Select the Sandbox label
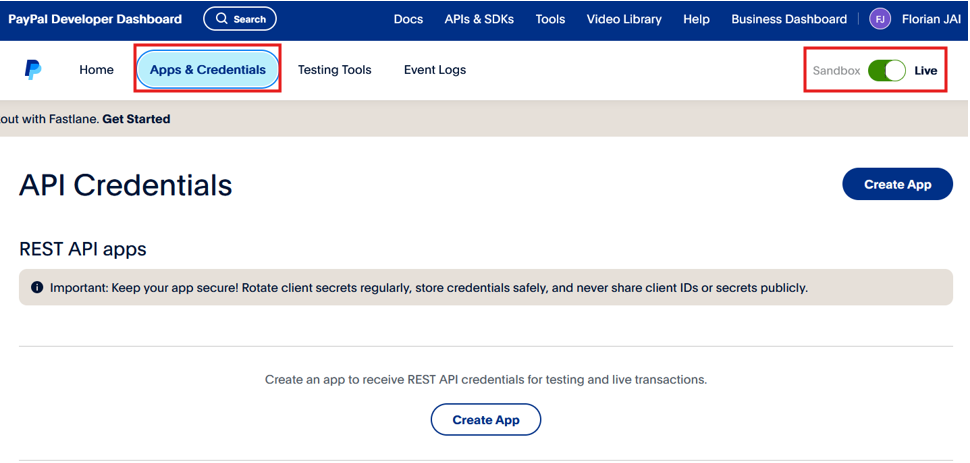 [x=836, y=71]
